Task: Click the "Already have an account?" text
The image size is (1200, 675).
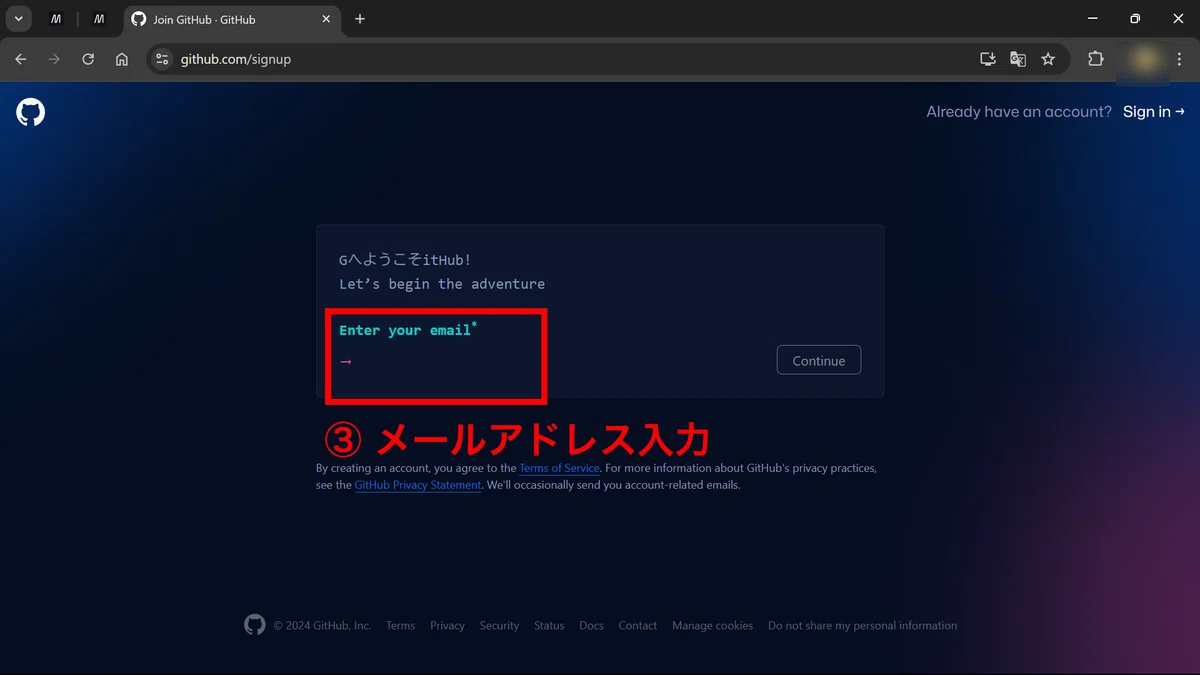Action: click(x=1019, y=112)
